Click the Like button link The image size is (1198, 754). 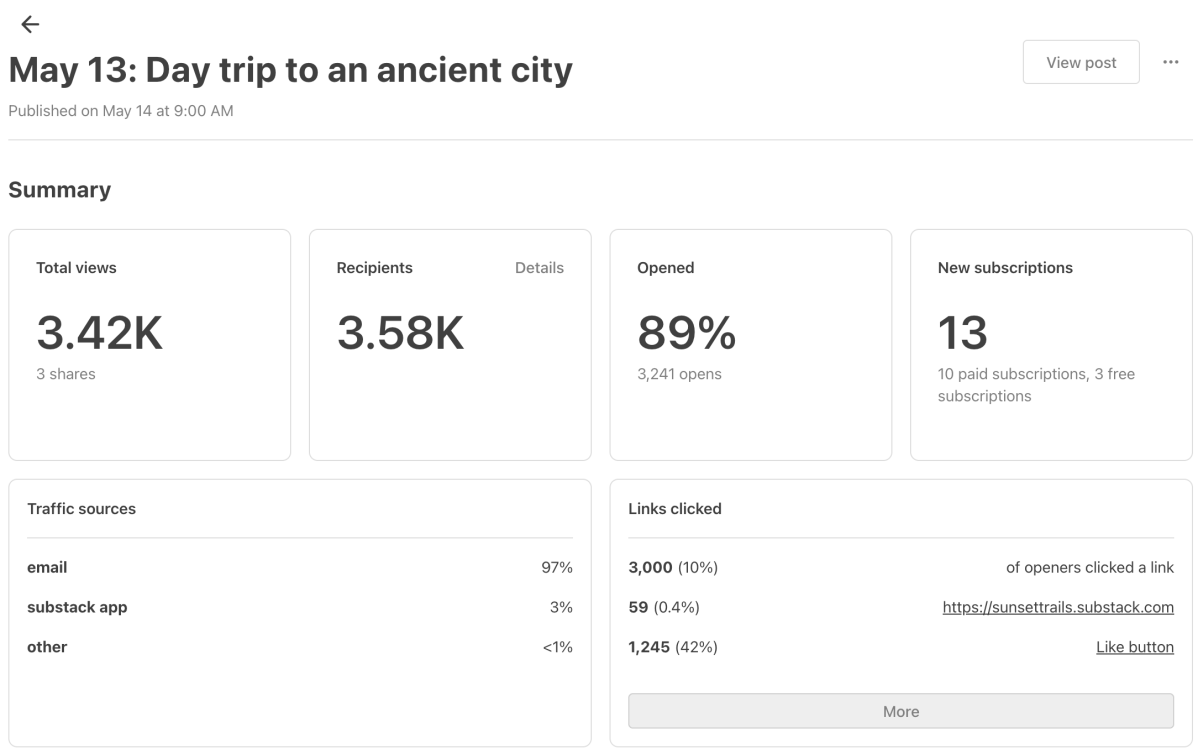[x=1134, y=647]
